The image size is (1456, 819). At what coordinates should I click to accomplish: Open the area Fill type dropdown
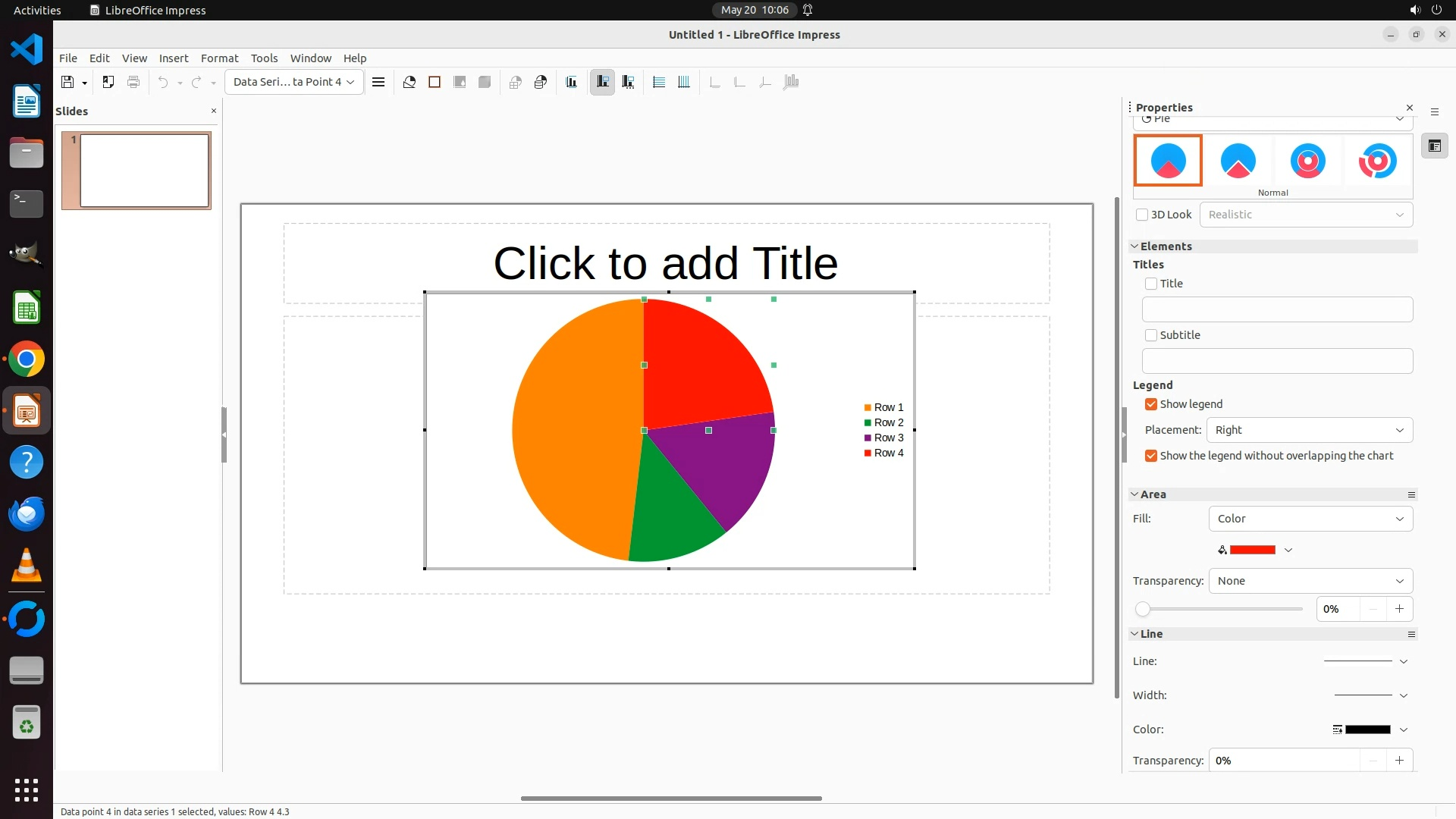[x=1310, y=519]
